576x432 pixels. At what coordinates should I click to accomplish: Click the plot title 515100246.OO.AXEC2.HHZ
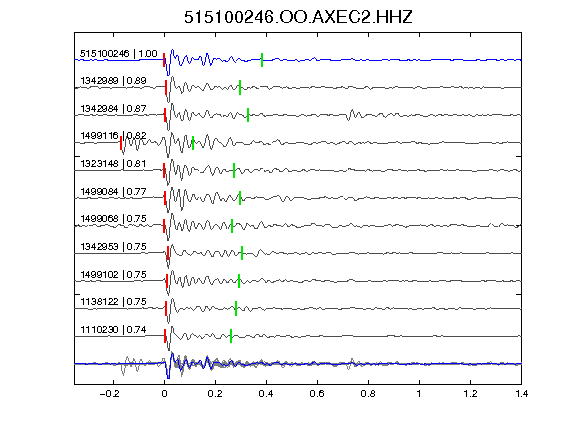(x=298, y=17)
